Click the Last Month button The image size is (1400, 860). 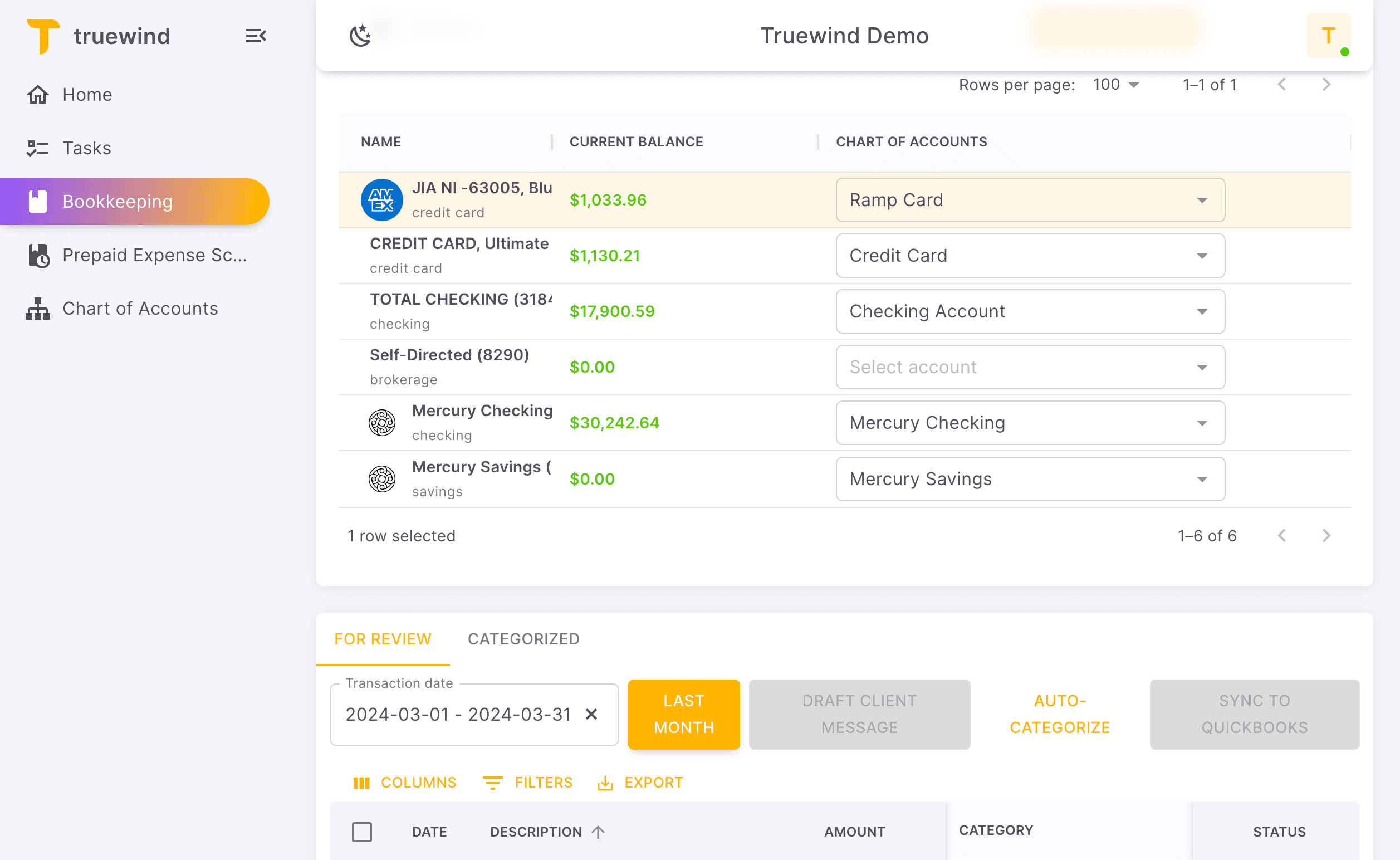(683, 714)
